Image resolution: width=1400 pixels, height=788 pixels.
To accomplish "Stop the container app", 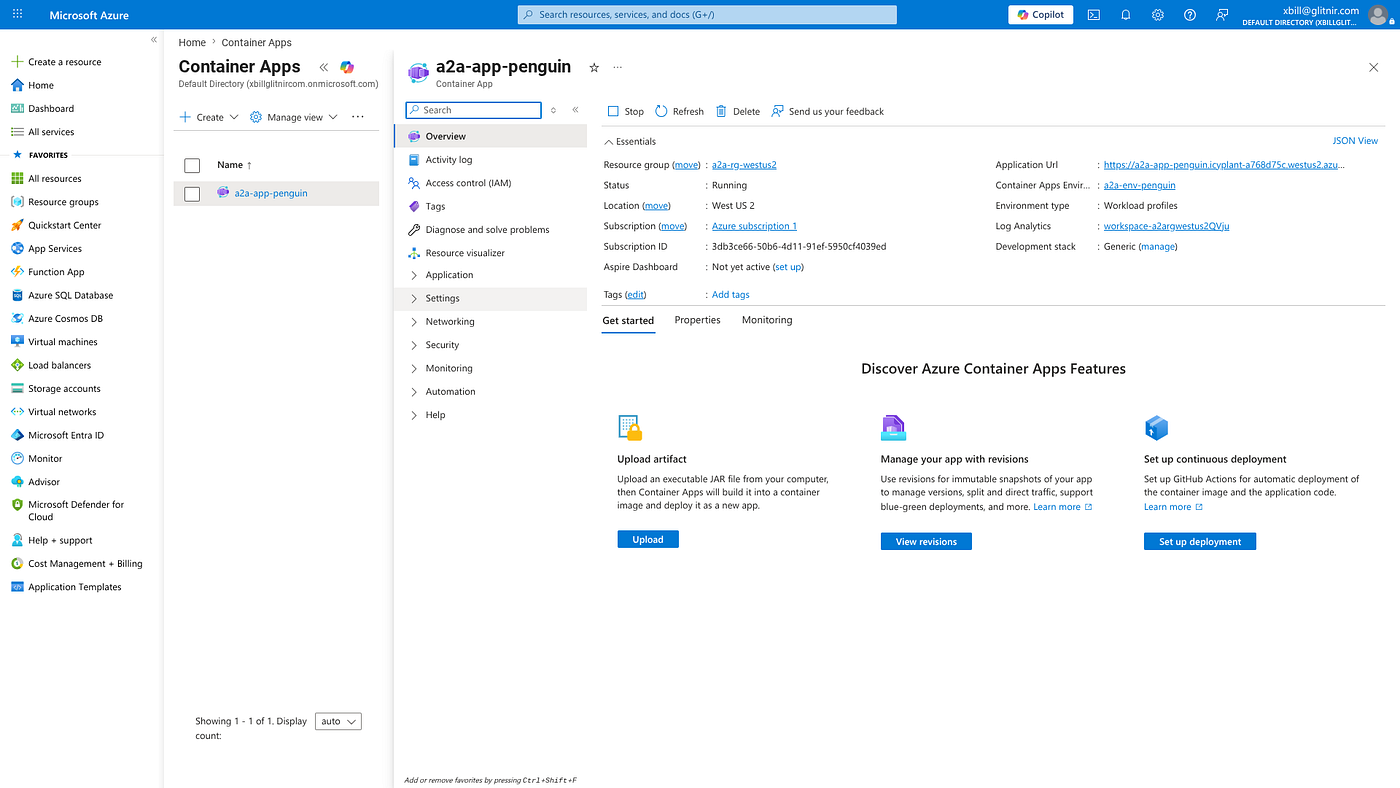I will 627,111.
